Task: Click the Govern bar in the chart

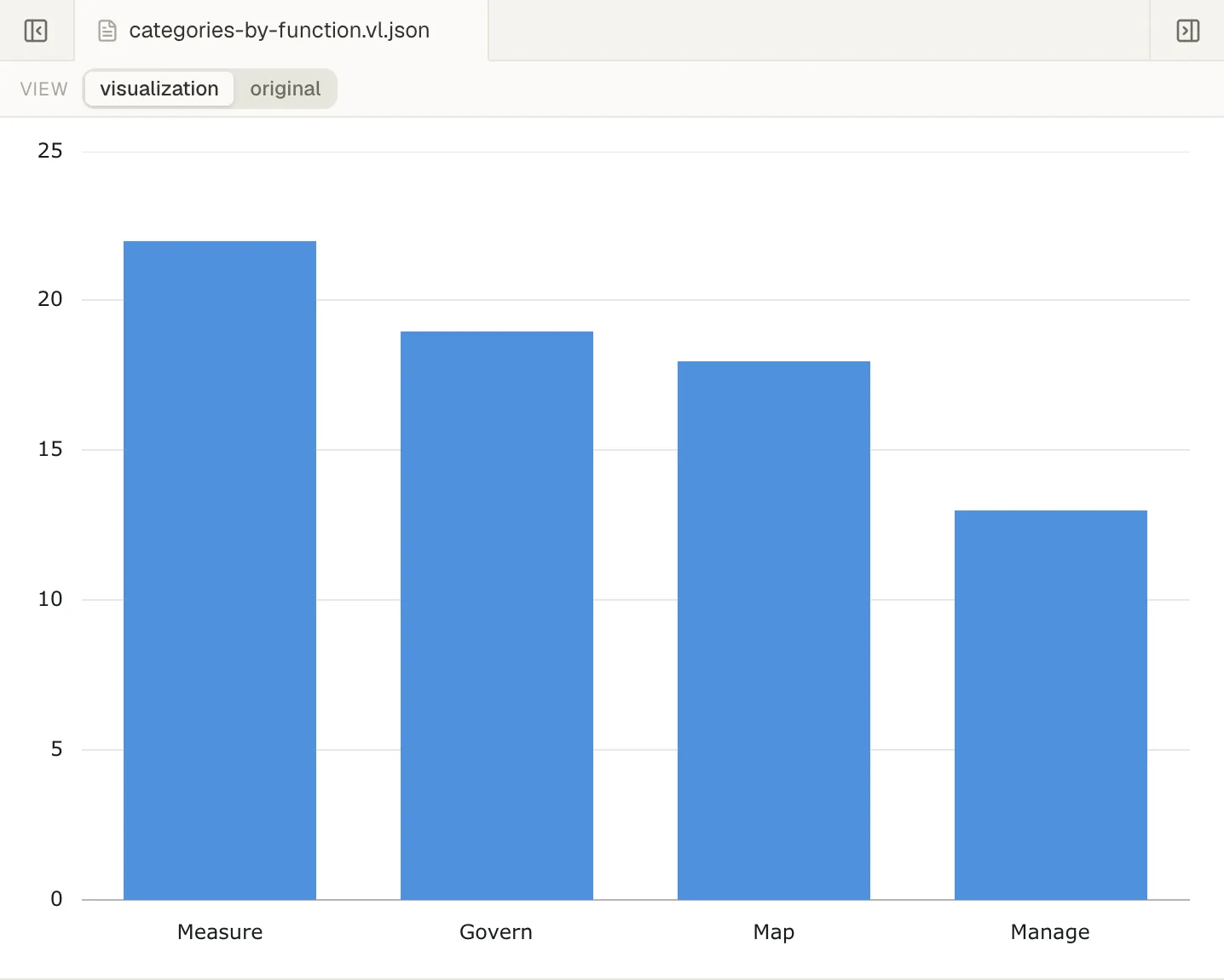Action: (497, 615)
